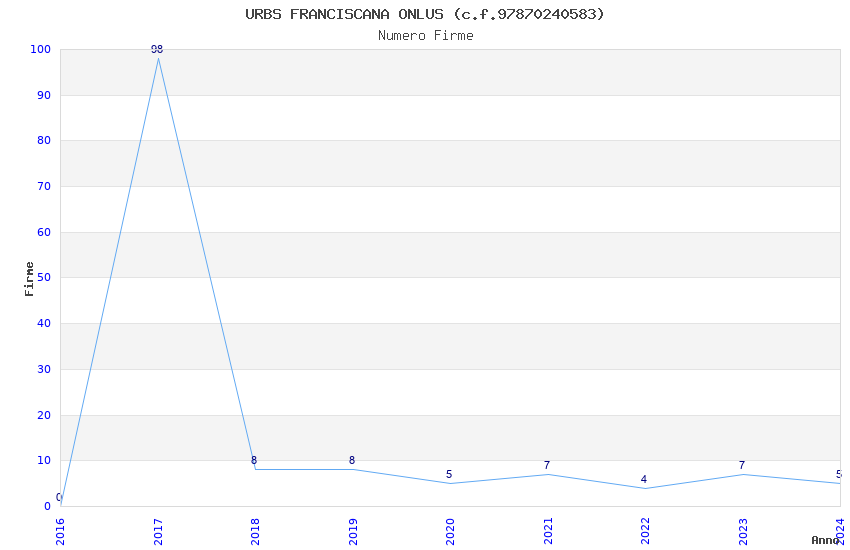Select the 2017 year label
This screenshot has height=550, width=850.
coord(158,532)
